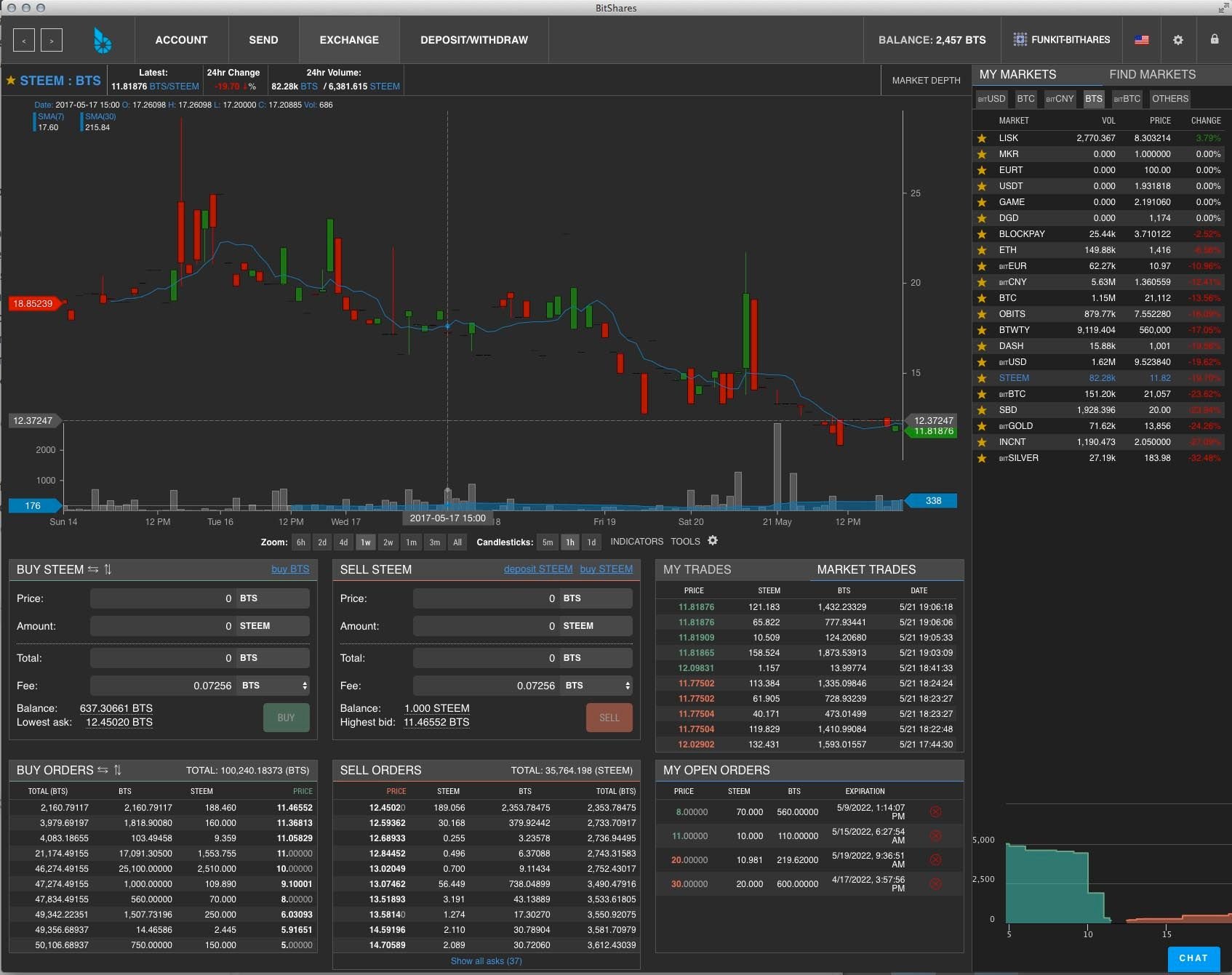Open the blue CHAT button
This screenshot has height=975, width=1232.
[1193, 958]
